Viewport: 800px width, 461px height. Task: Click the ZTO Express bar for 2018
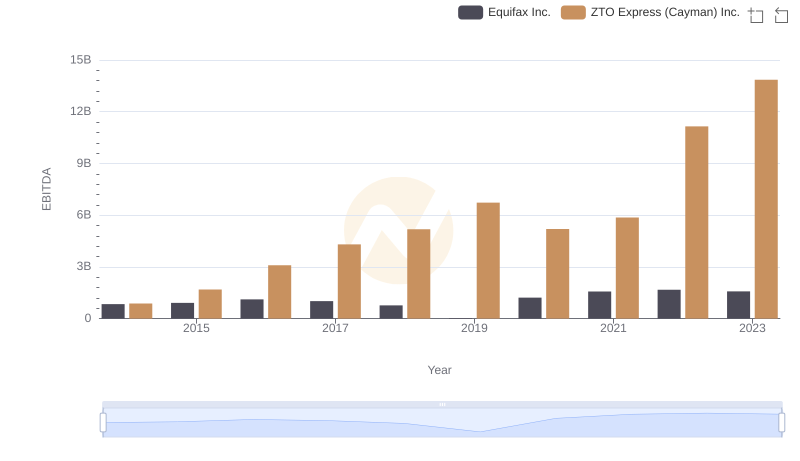pyautogui.click(x=418, y=274)
